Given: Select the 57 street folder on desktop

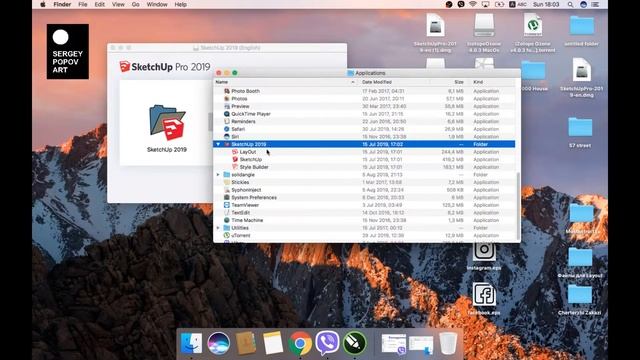Looking at the screenshot, I should click(580, 132).
